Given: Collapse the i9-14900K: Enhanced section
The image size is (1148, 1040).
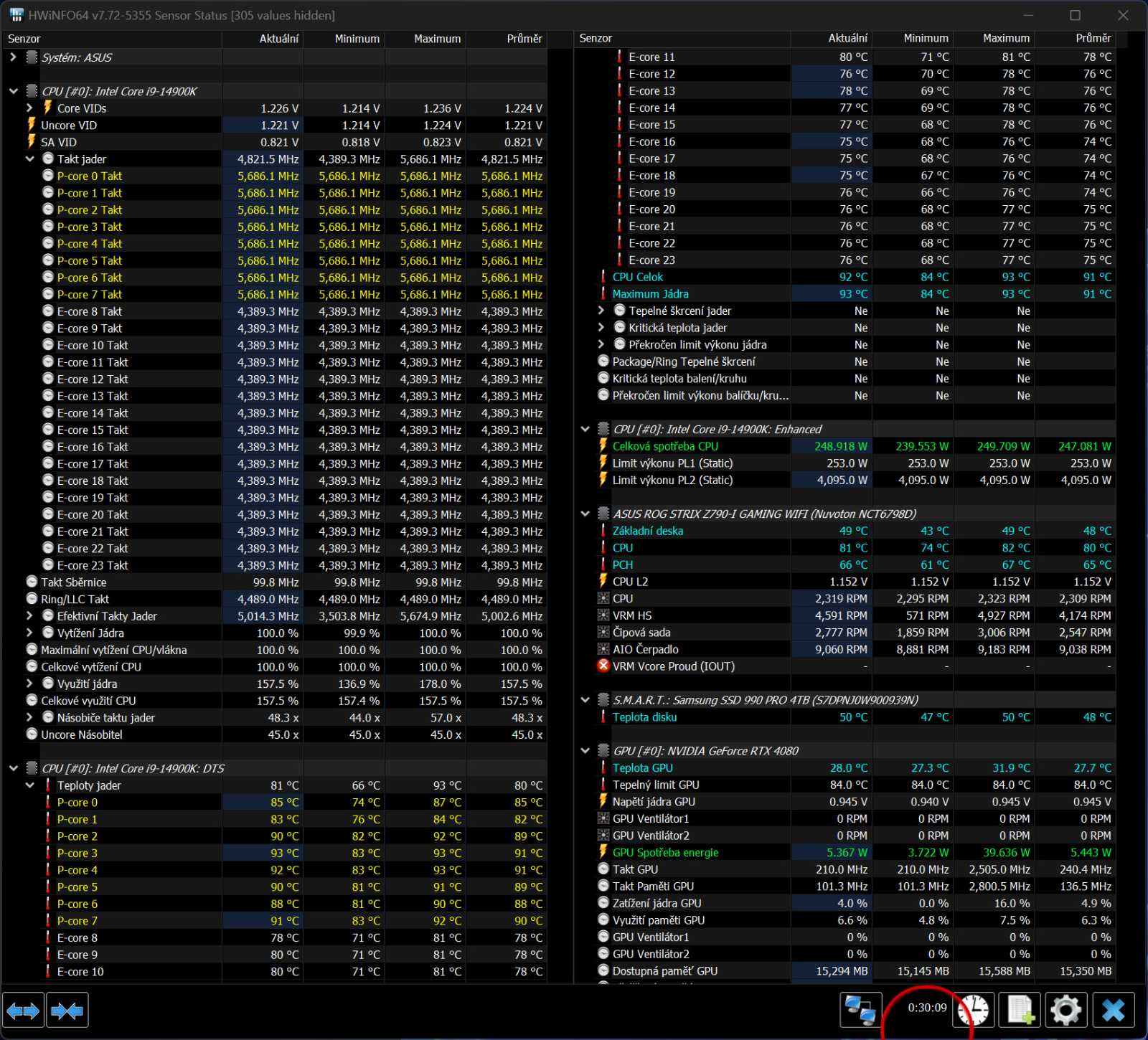Looking at the screenshot, I should click(585, 429).
